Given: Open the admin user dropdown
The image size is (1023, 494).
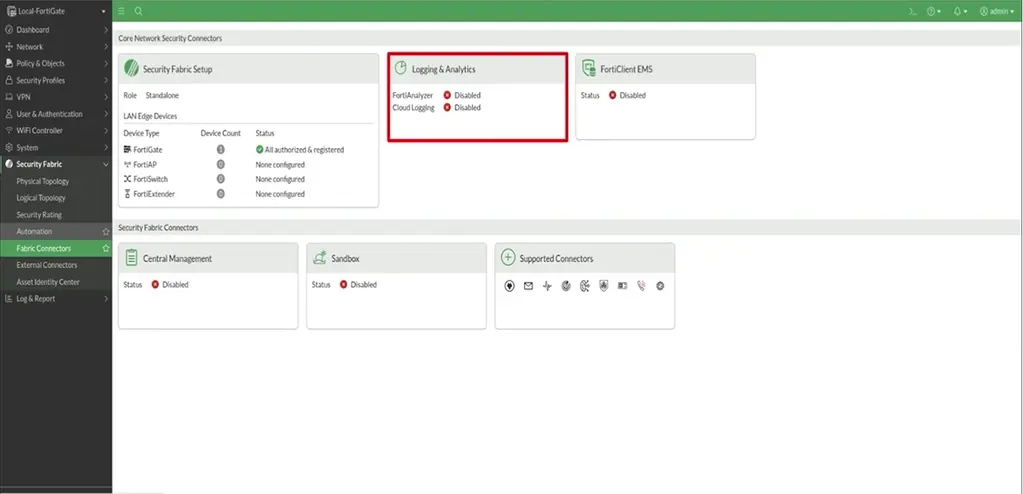Looking at the screenshot, I should [997, 11].
